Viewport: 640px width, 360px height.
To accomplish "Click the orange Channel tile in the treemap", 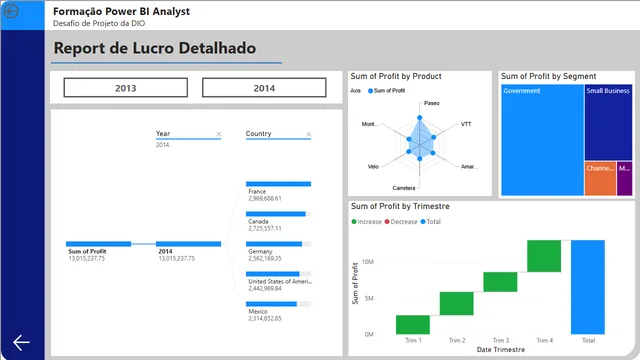I will click(600, 178).
